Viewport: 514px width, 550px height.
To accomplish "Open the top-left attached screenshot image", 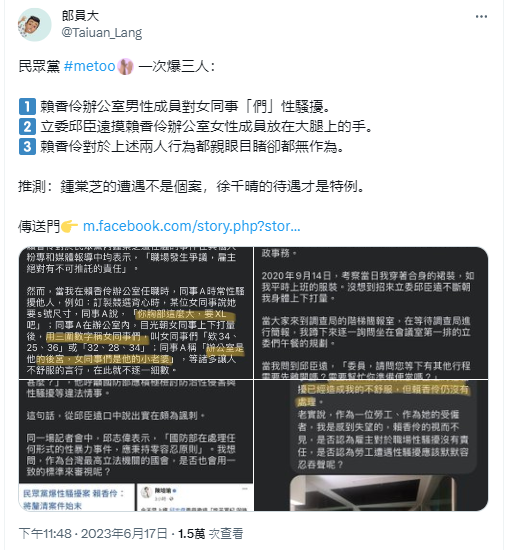I will (136, 313).
